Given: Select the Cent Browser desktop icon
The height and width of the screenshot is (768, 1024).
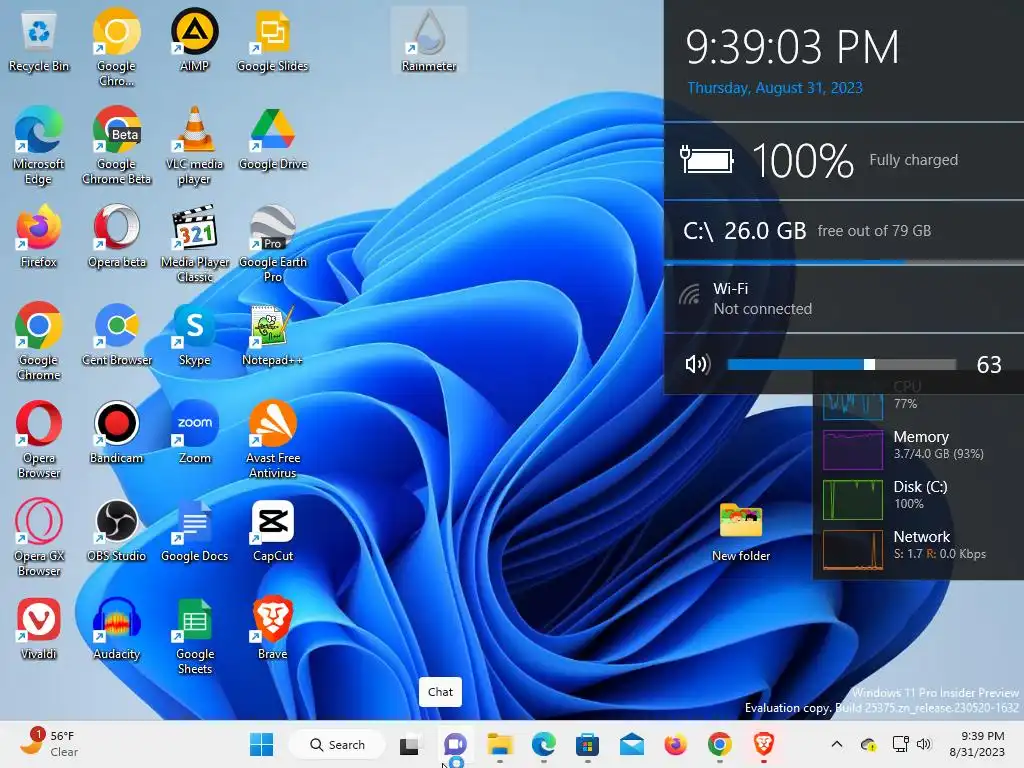Looking at the screenshot, I should pyautogui.click(x=117, y=336).
